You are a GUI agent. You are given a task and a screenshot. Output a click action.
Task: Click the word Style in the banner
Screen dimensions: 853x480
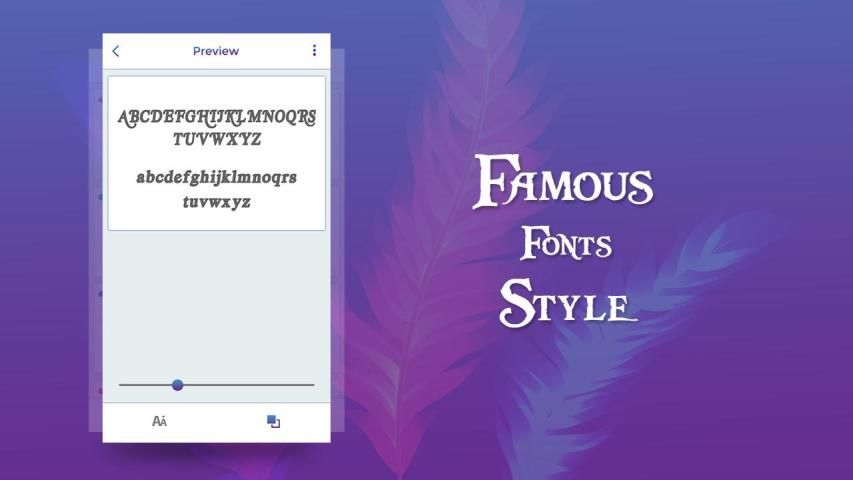(567, 302)
